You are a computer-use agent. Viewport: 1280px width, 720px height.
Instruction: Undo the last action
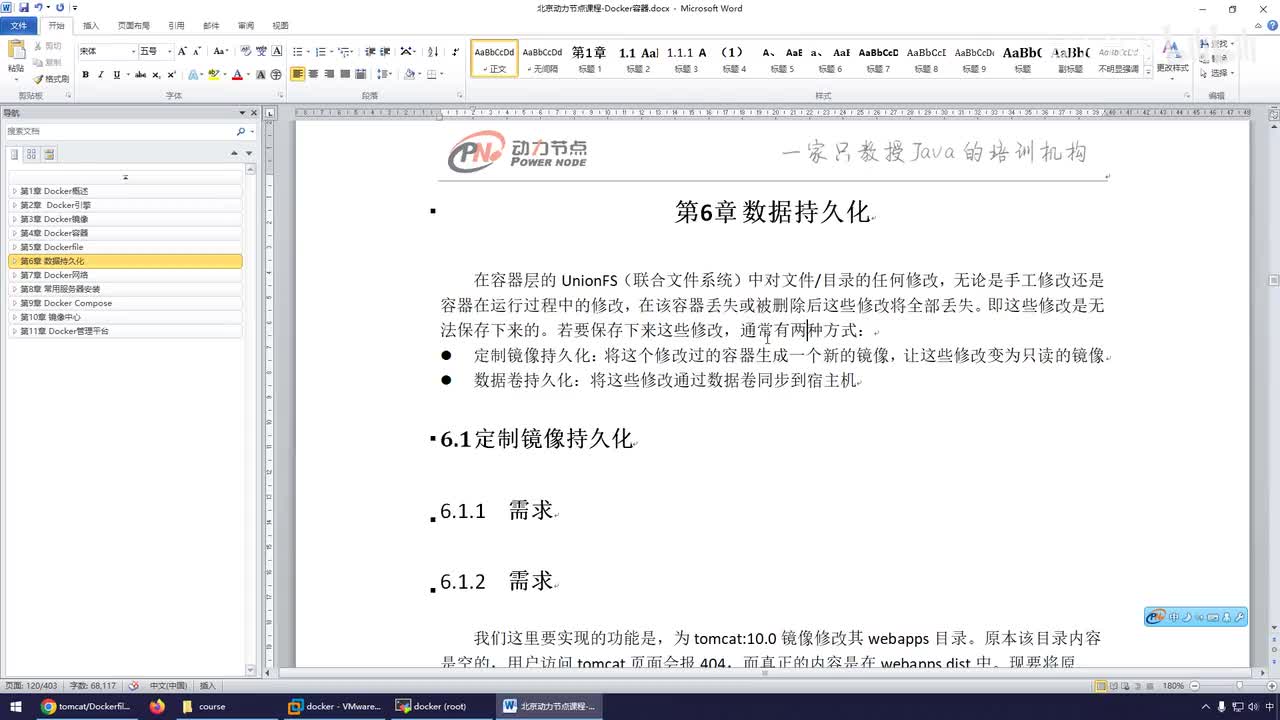tap(38, 8)
